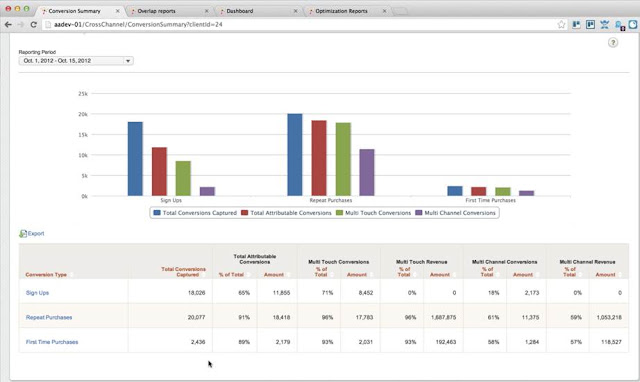Sort by Total Conversions Captured column

pos(183,272)
